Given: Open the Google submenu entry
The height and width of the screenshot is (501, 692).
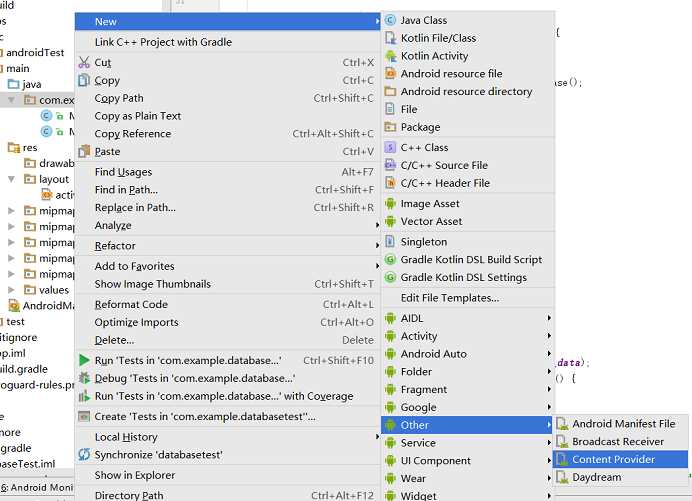Looking at the screenshot, I should (467, 407).
